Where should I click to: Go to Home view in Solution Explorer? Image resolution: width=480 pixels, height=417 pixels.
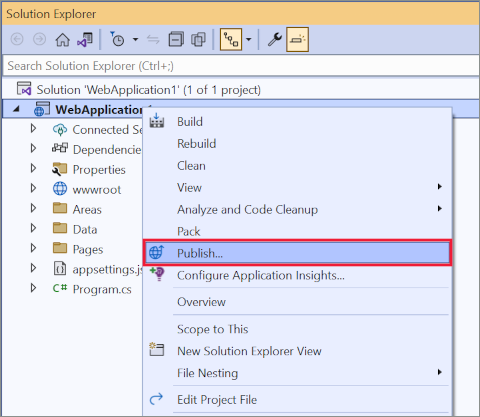(x=62, y=40)
